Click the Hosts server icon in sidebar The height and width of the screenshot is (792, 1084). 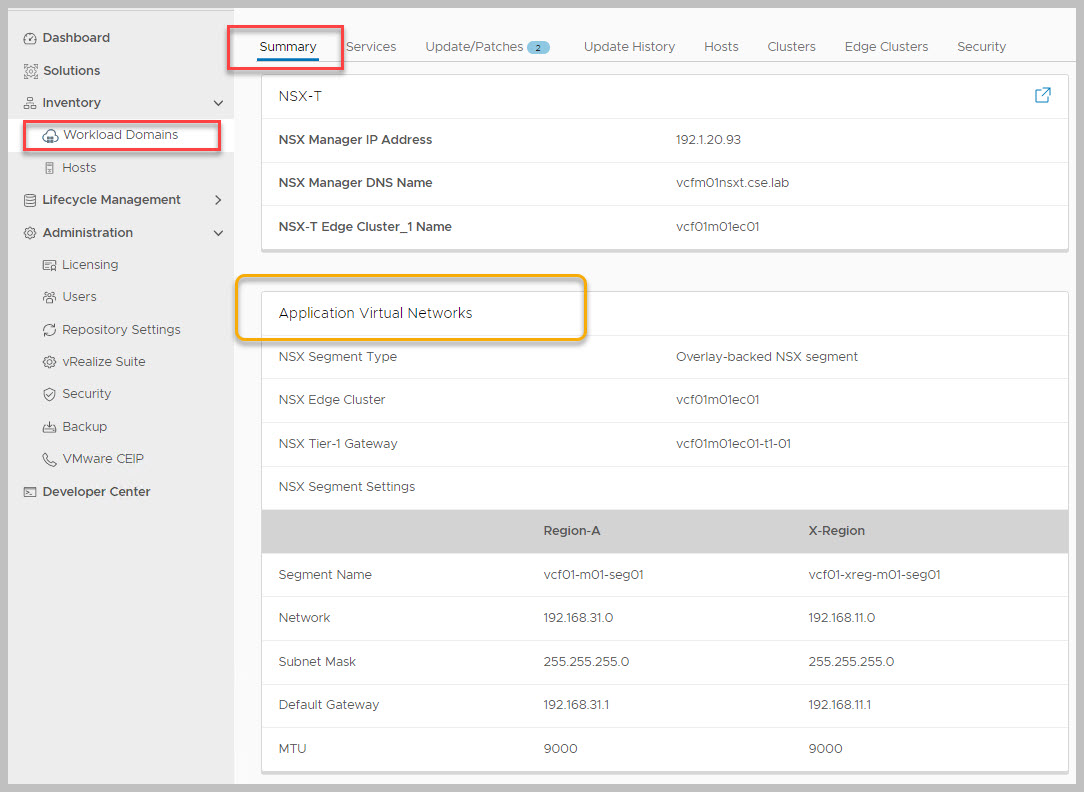pos(50,168)
